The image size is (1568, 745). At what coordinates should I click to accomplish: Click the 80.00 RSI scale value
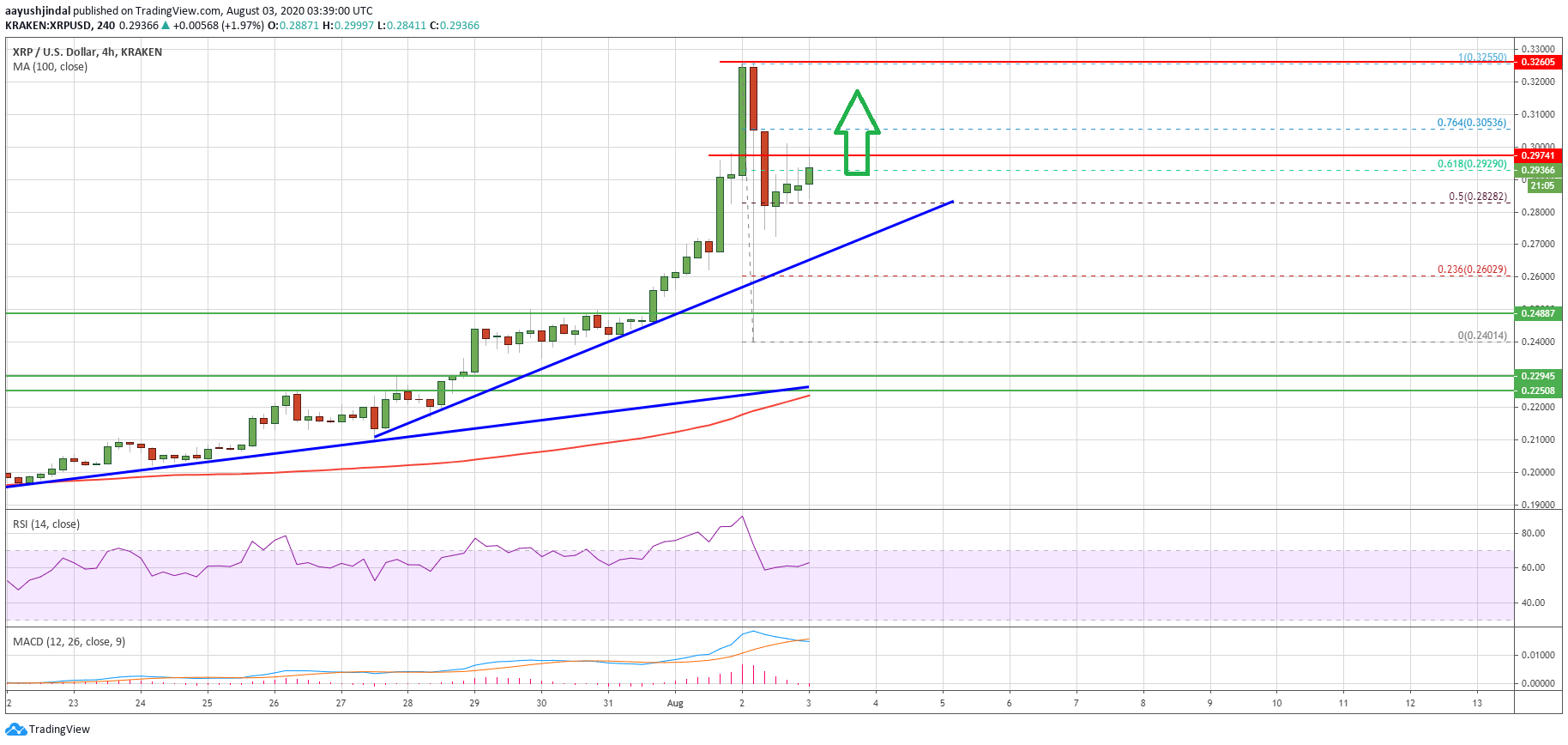pos(1533,533)
